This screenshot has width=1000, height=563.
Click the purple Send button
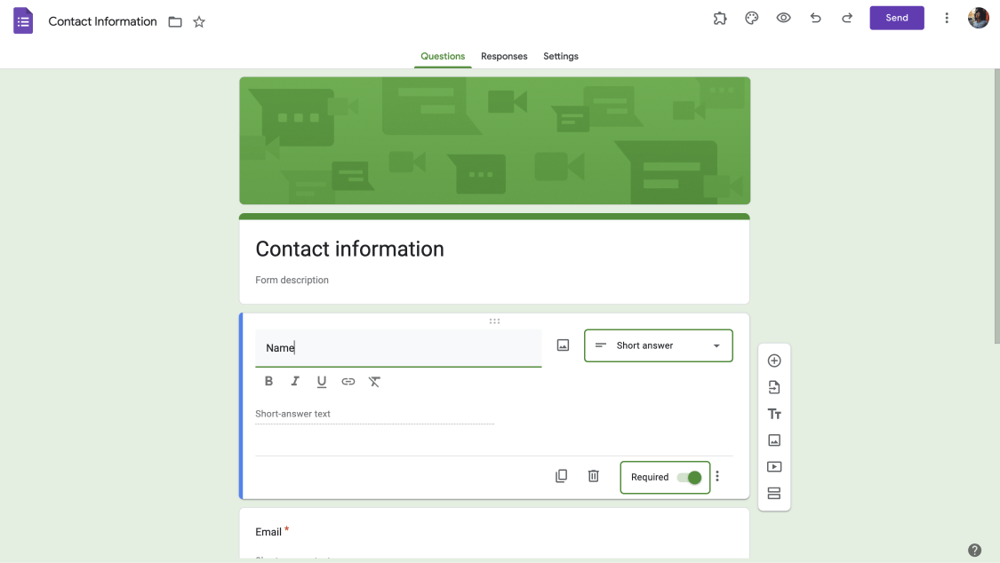896,18
